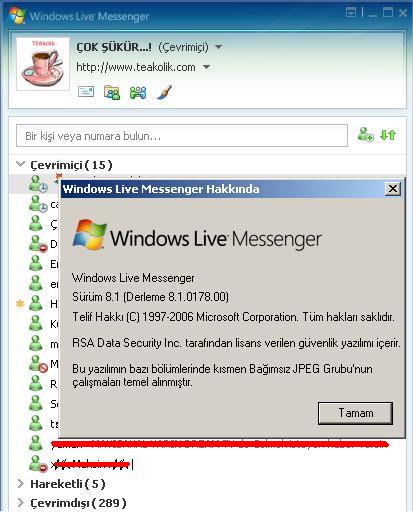Viewport: 413px width, 517px height.
Task: Click the tea cup display picture
Action: pos(43,64)
